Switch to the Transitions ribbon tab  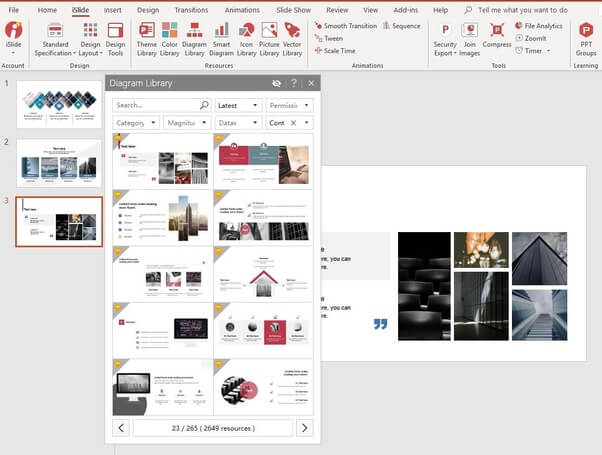tap(191, 9)
